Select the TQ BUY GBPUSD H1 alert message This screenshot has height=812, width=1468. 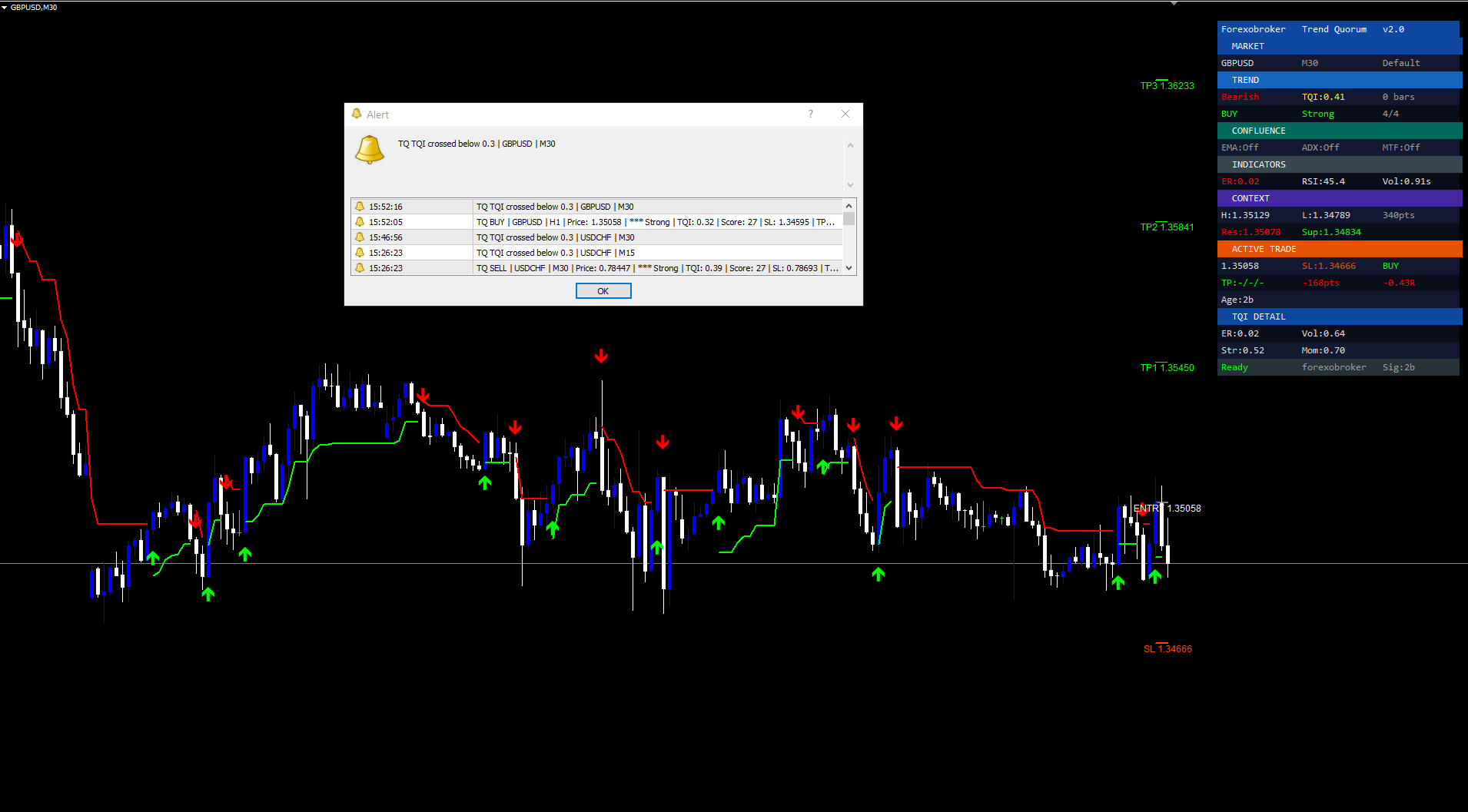(656, 222)
